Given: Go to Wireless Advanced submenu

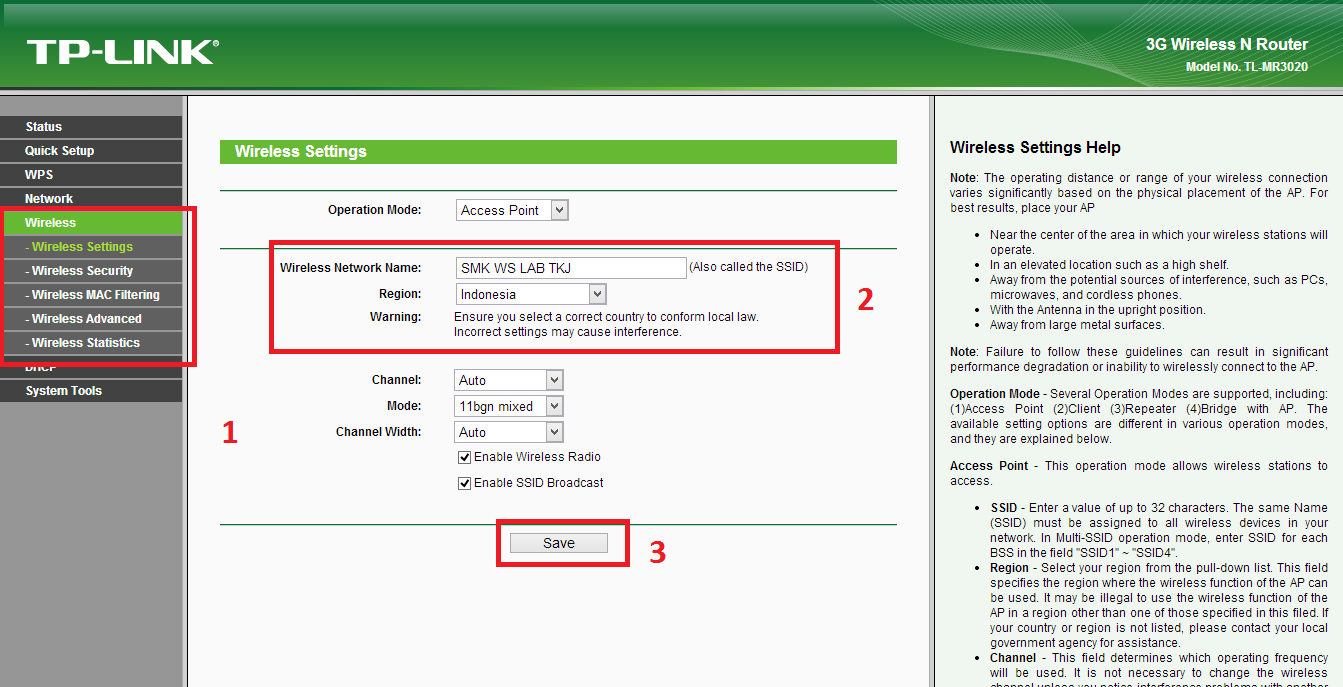Looking at the screenshot, I should tap(91, 319).
